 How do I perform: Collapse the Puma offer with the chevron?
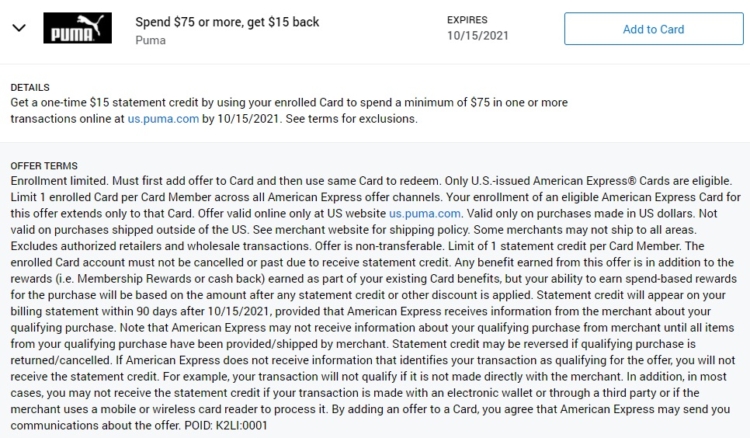[x=19, y=28]
